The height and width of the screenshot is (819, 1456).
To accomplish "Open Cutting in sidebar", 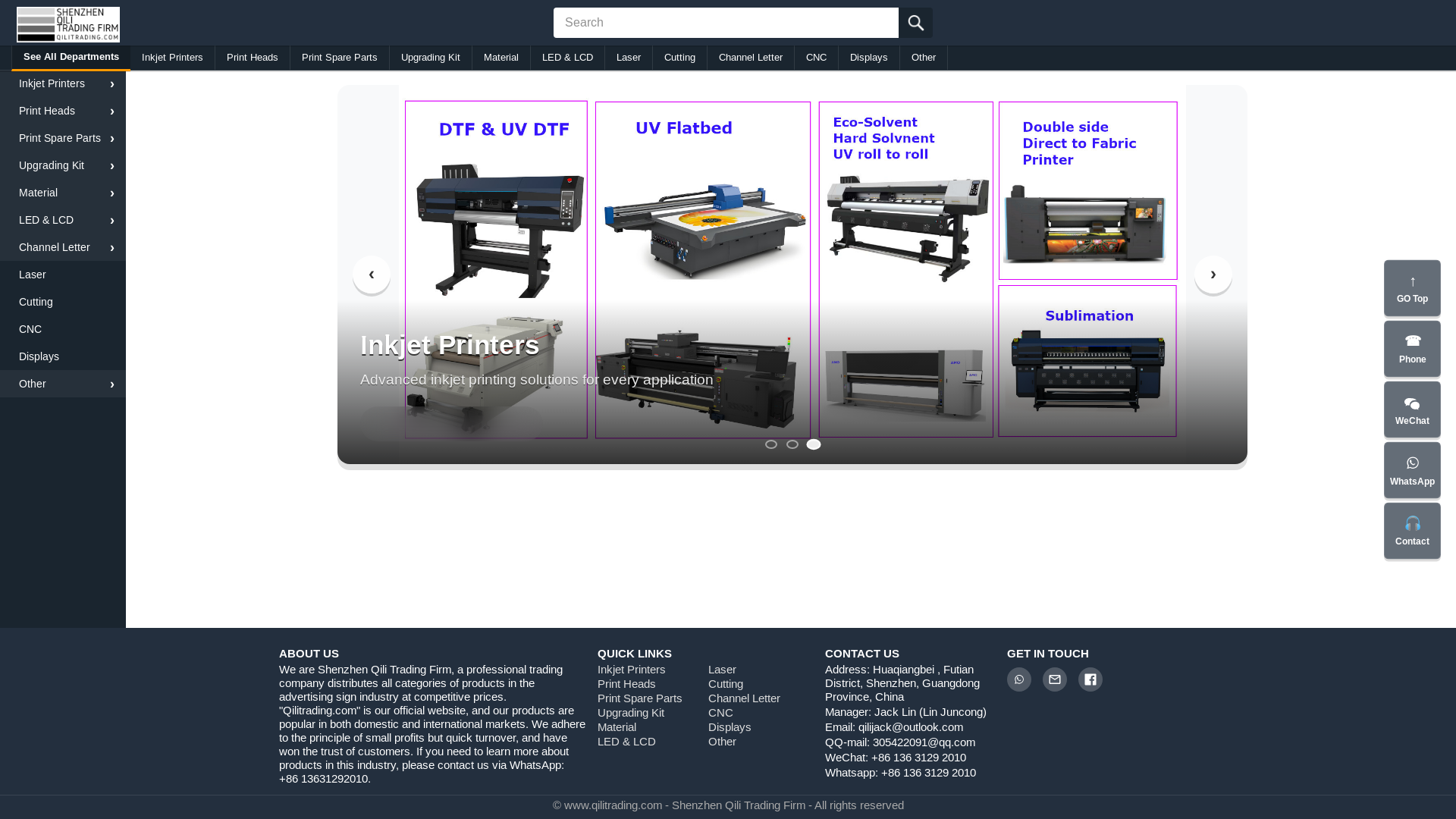I will click(x=63, y=302).
